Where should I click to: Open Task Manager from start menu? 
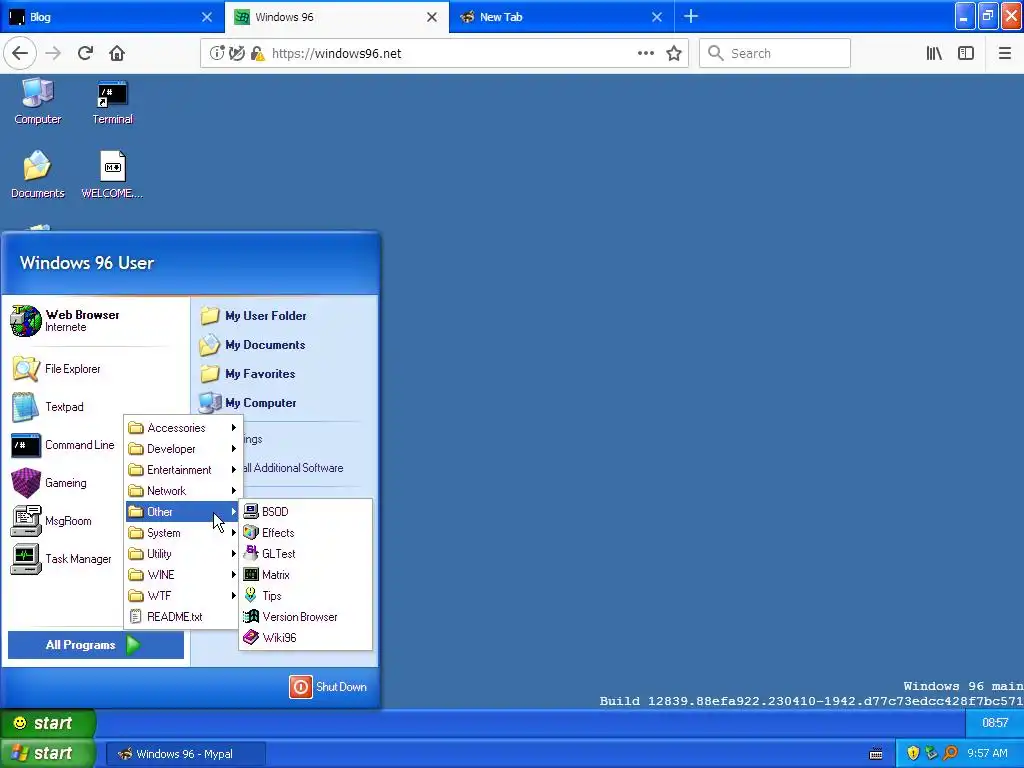pos(61,559)
